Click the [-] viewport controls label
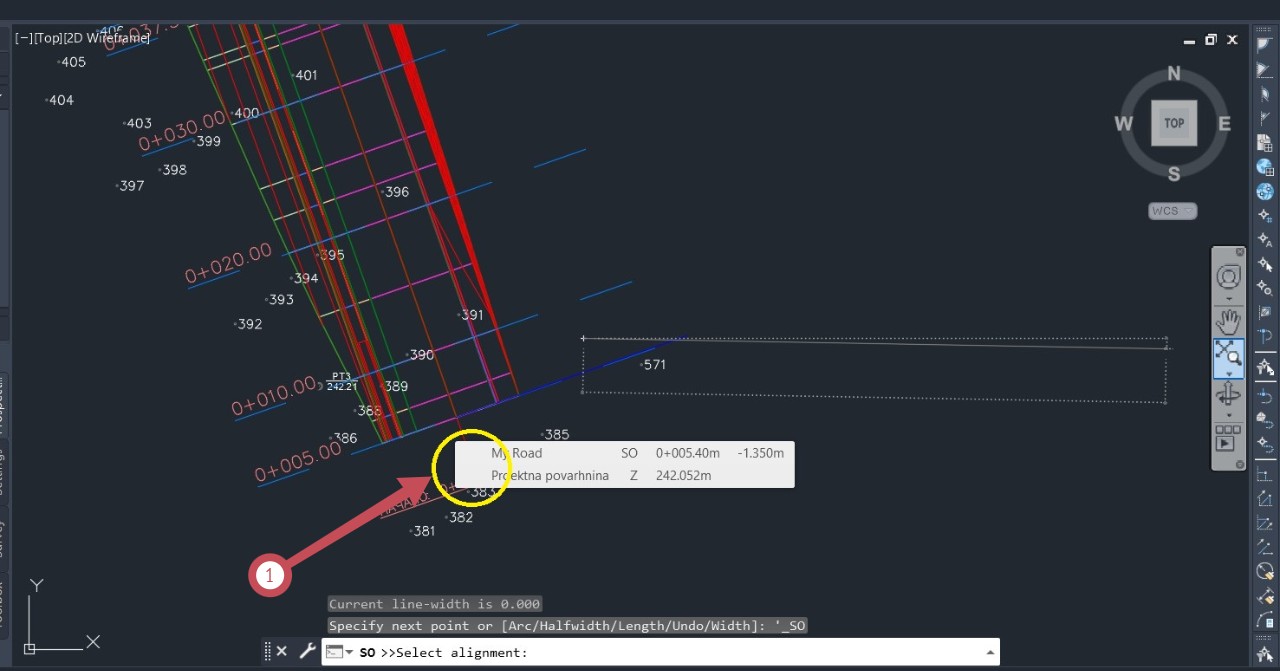This screenshot has height=671, width=1280. point(22,38)
